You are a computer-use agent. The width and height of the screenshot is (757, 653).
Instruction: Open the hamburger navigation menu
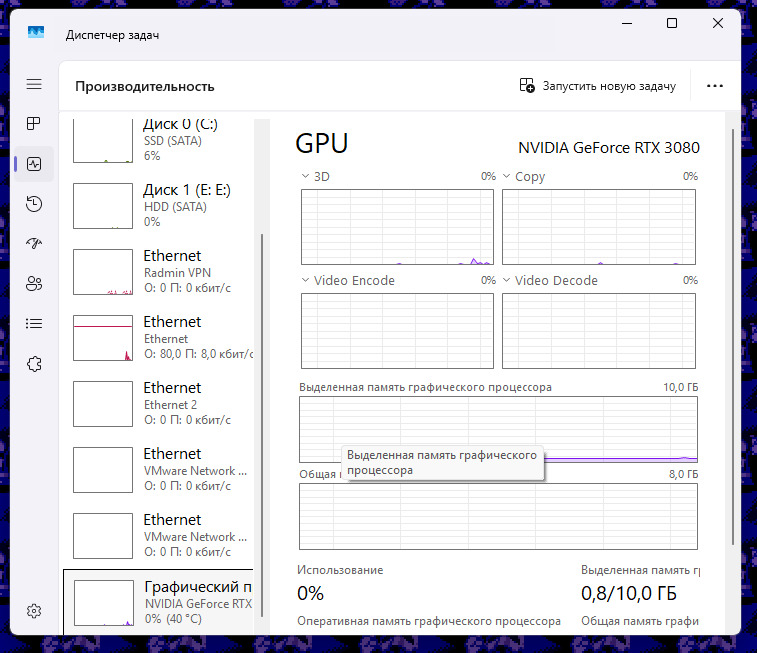coord(34,85)
